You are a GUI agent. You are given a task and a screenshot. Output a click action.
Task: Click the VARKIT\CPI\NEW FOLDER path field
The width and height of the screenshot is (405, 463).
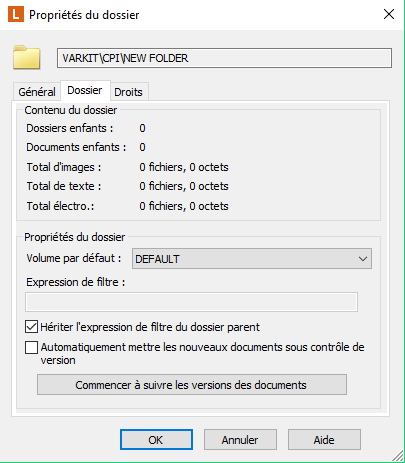(x=224, y=58)
